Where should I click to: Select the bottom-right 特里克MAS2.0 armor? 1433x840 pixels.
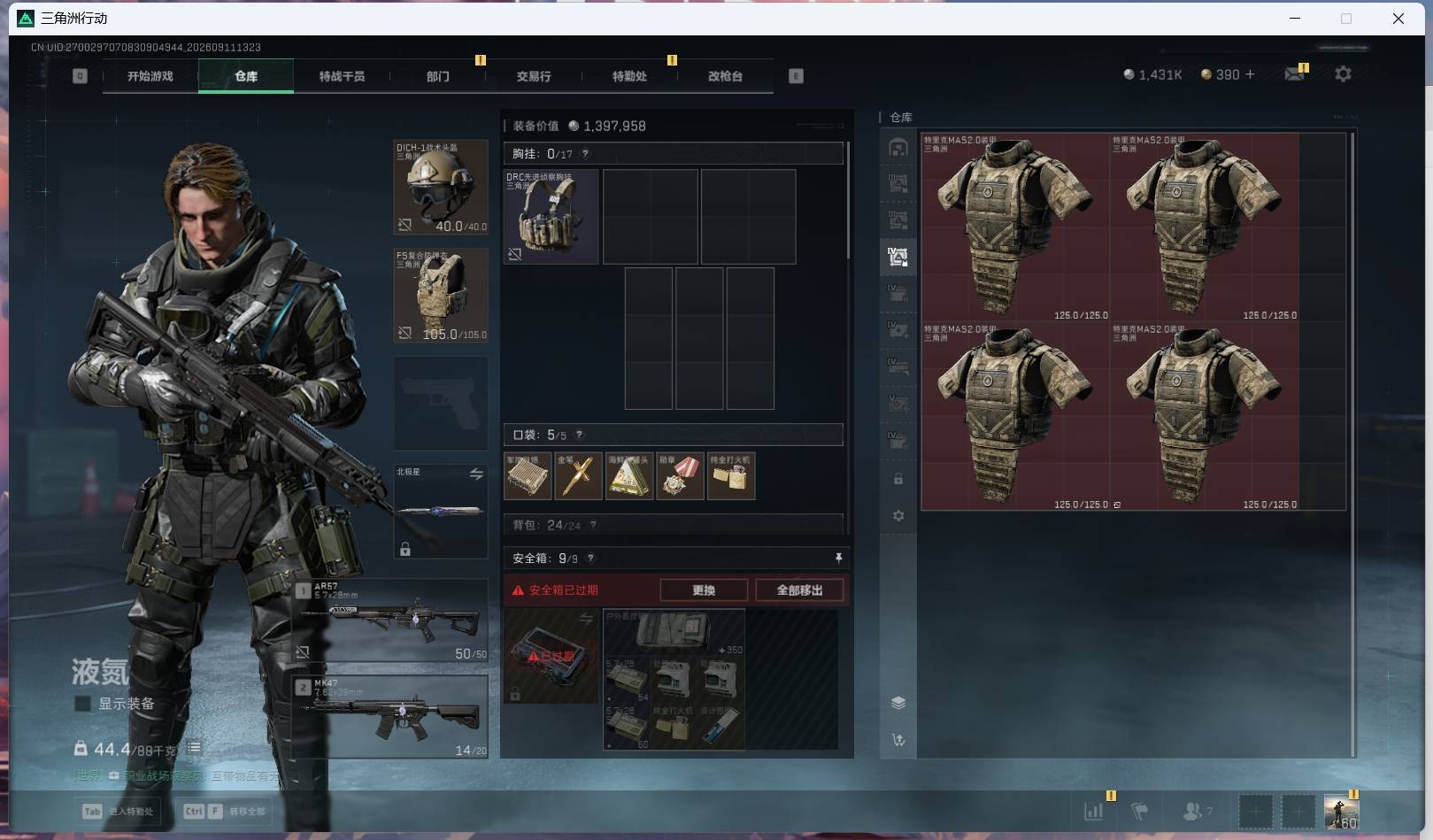1205,417
